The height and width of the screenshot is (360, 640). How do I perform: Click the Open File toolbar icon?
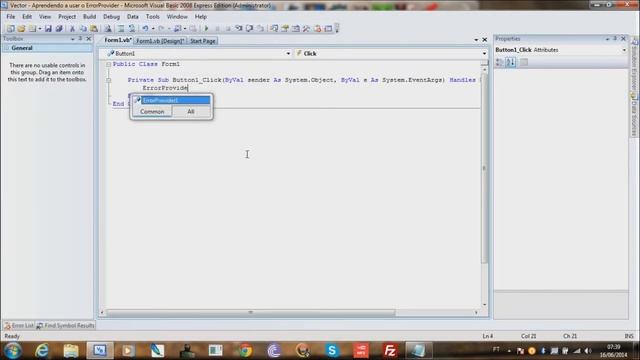coord(21,29)
